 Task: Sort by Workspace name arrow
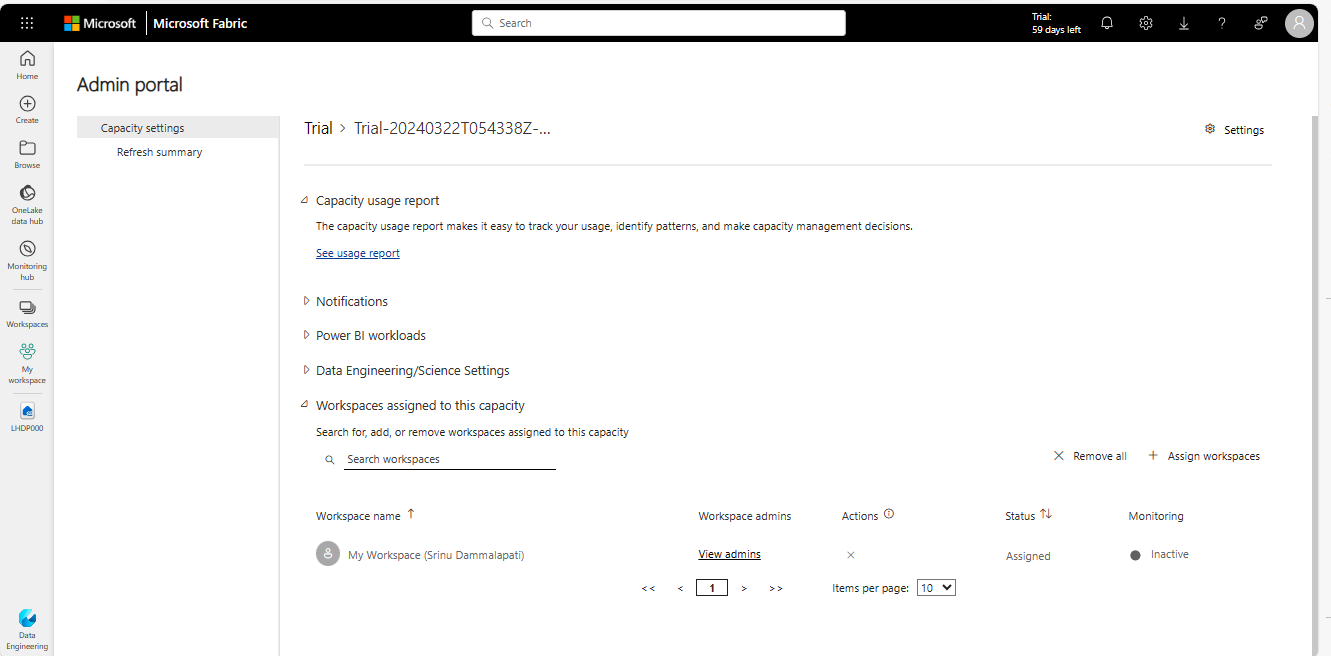(x=410, y=514)
